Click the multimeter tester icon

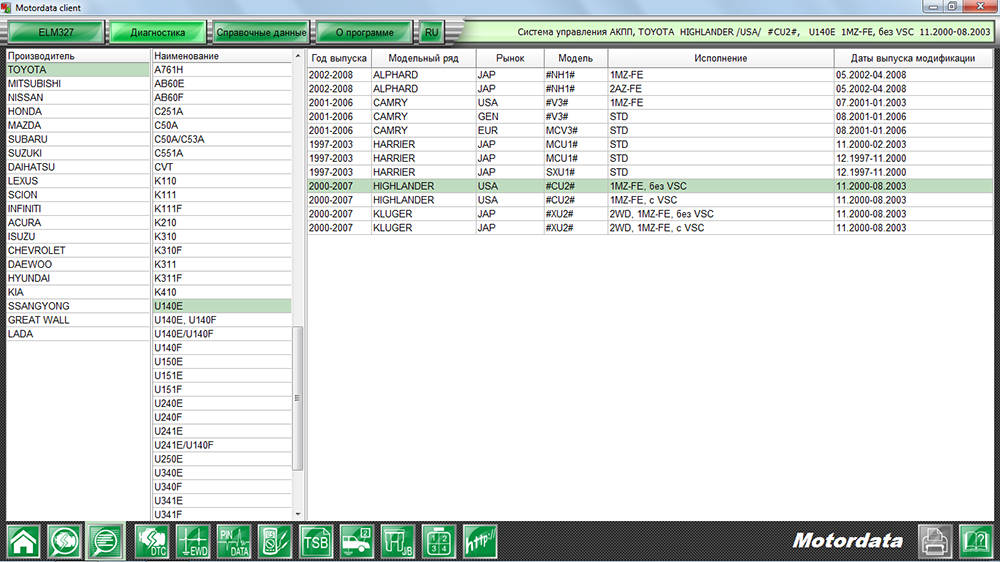275,541
